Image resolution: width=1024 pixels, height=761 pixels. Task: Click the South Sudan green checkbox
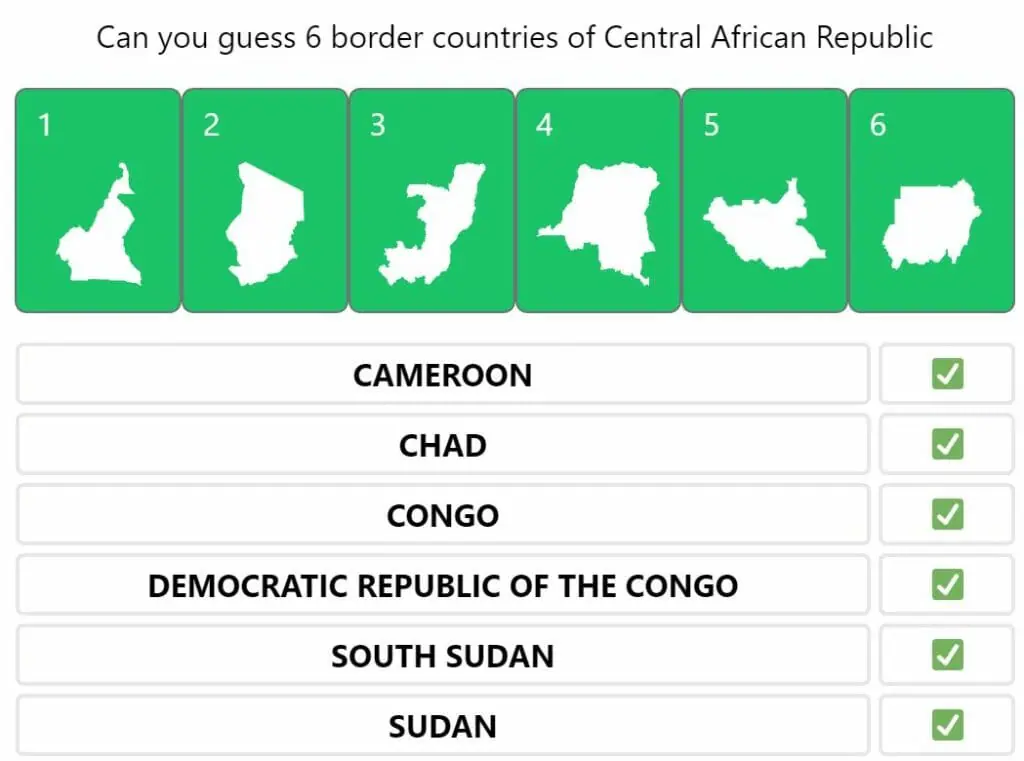947,655
